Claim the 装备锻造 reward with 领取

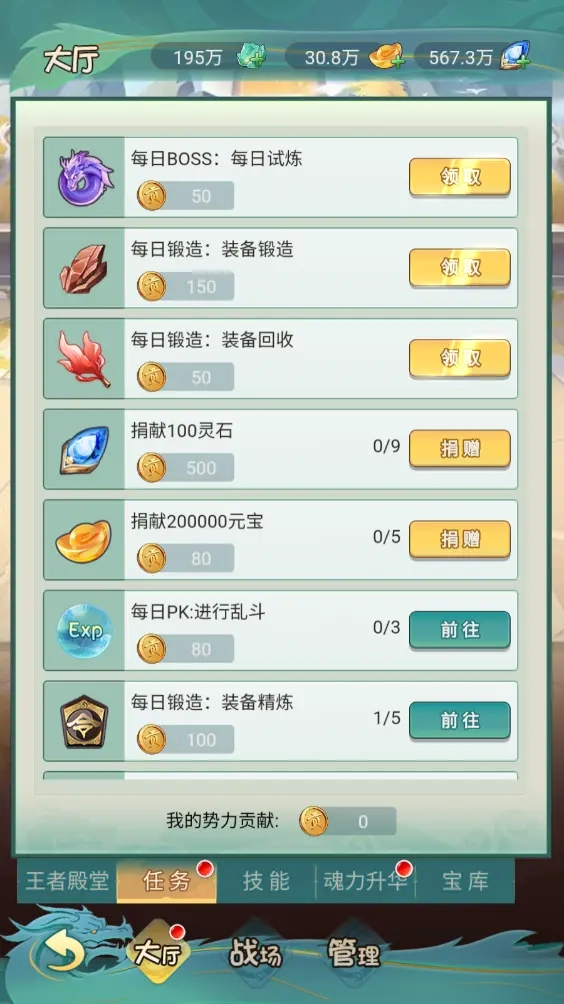(x=460, y=267)
